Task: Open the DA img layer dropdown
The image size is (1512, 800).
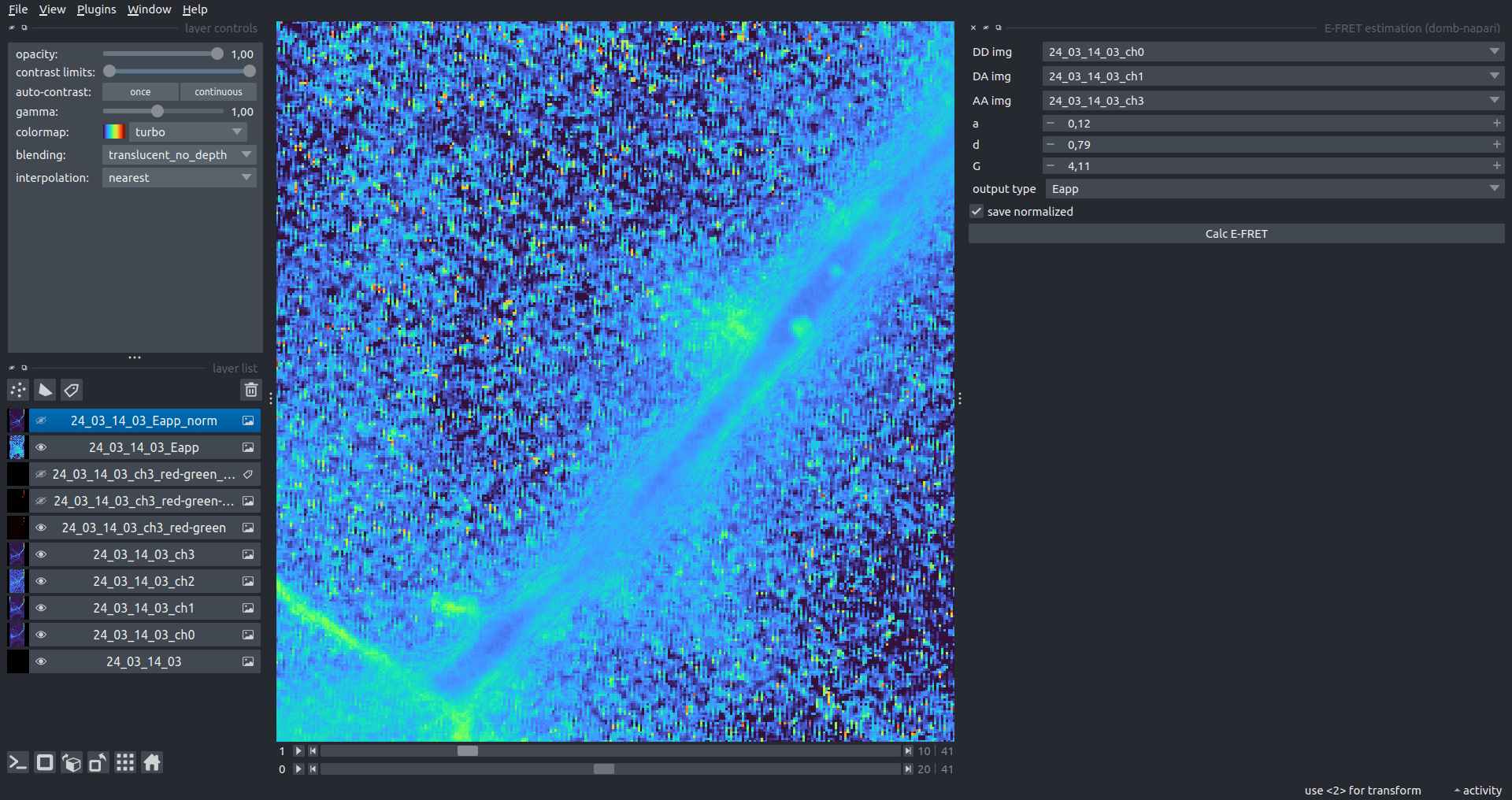Action: pyautogui.click(x=1273, y=76)
